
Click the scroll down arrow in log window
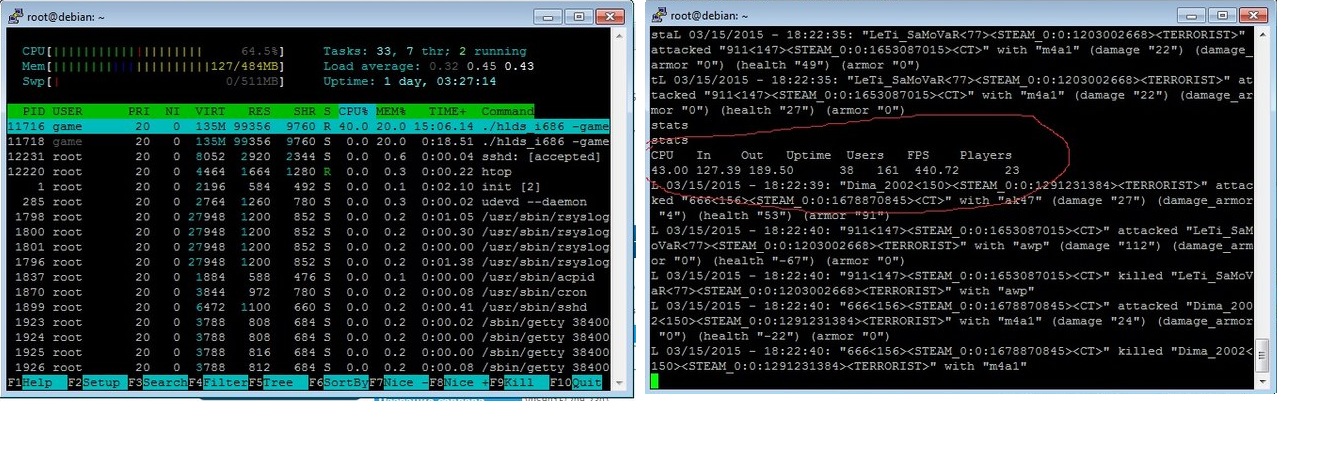tap(1262, 381)
